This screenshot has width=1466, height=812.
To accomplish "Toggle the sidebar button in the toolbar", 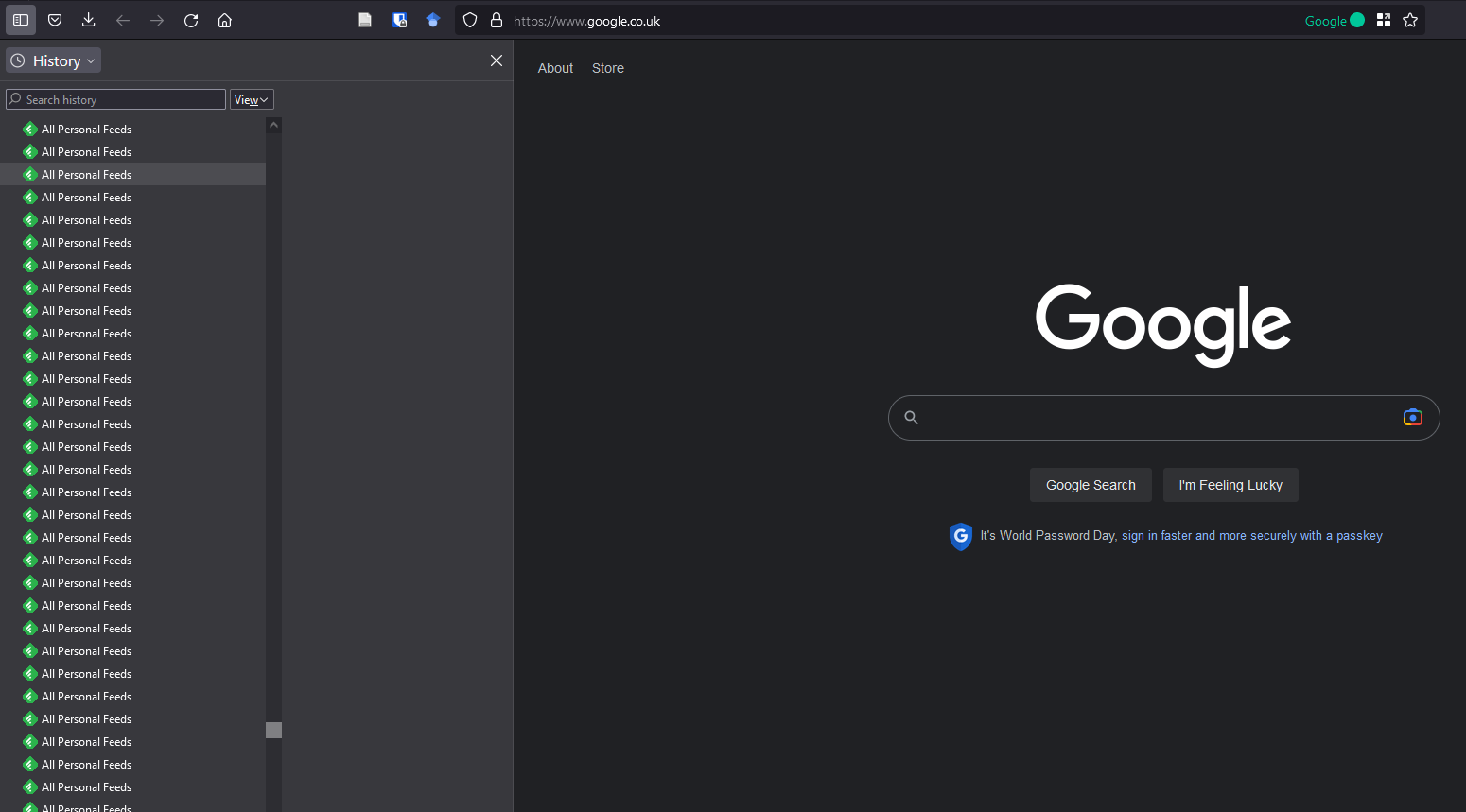I will [21, 20].
